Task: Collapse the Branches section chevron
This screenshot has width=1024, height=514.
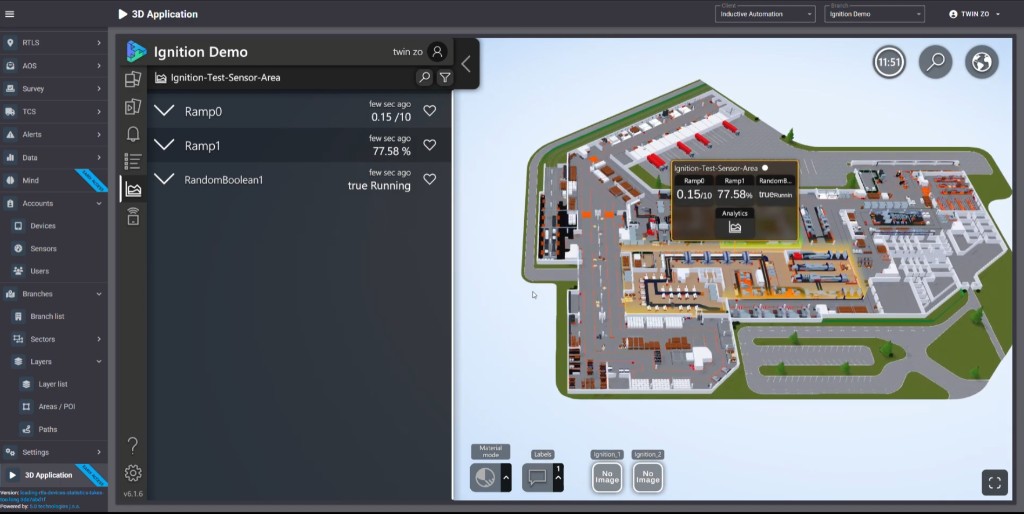Action: pyautogui.click(x=99, y=294)
